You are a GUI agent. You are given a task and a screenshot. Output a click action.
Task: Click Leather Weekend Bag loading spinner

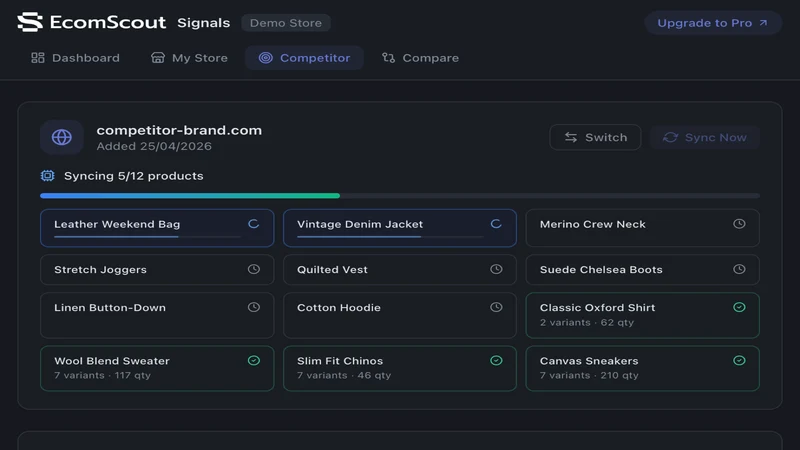coord(254,223)
